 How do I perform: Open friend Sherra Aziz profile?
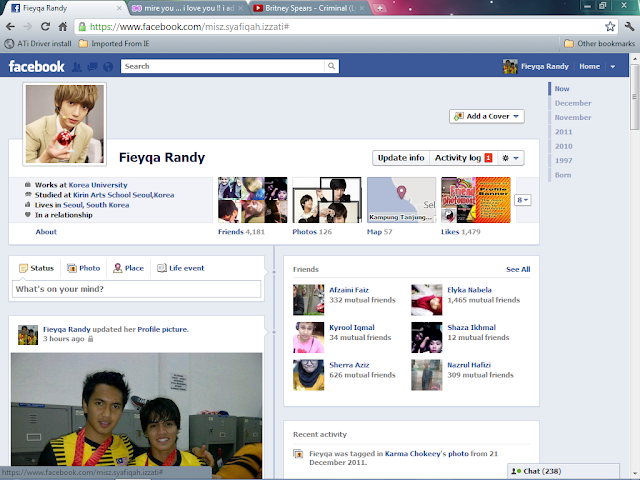(349, 365)
